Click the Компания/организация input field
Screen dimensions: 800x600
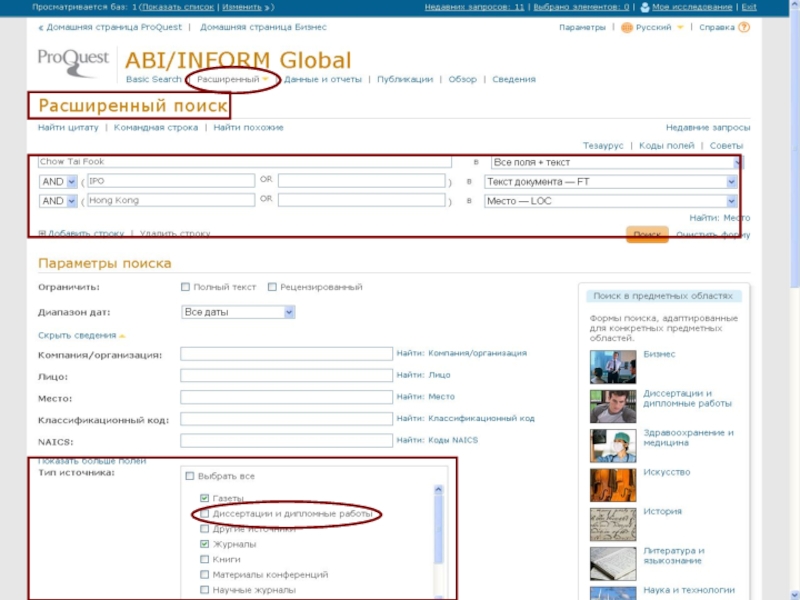286,354
